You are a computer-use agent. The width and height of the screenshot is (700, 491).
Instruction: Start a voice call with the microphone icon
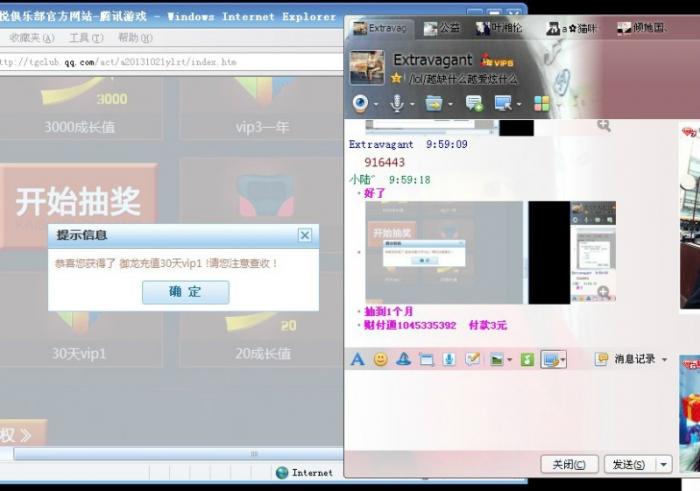tap(396, 103)
